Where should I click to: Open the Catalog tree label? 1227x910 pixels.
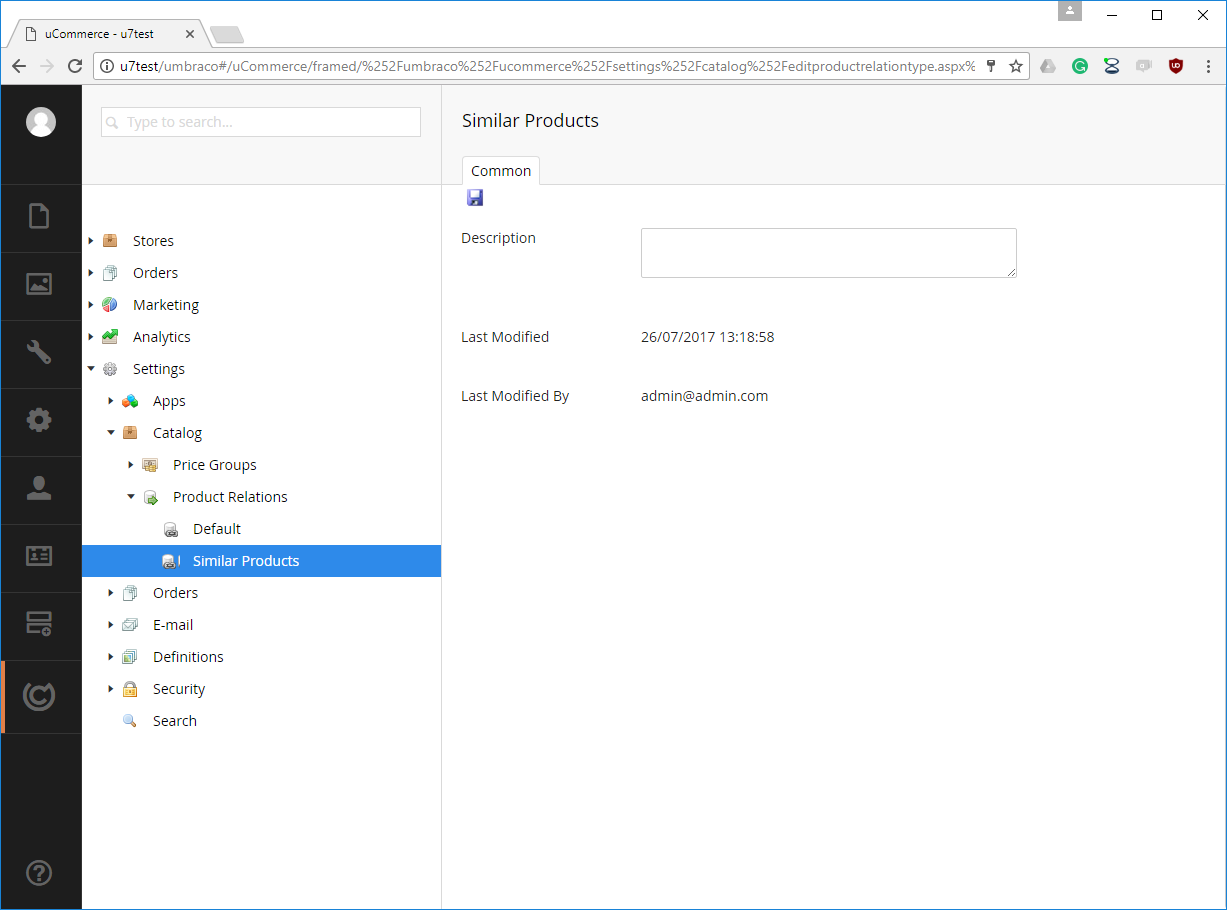pyautogui.click(x=177, y=433)
